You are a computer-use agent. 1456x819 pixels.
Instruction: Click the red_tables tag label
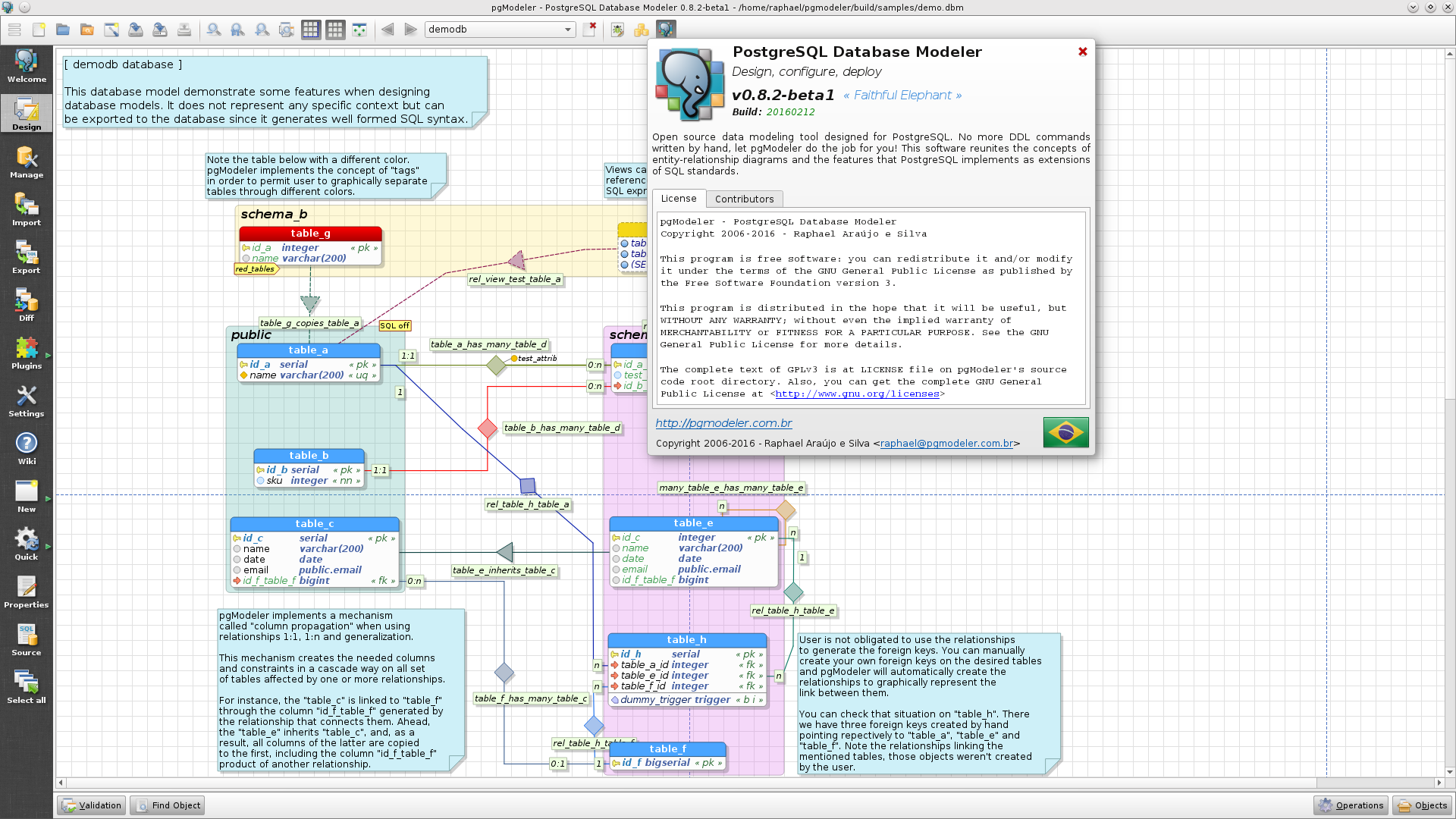tap(256, 269)
